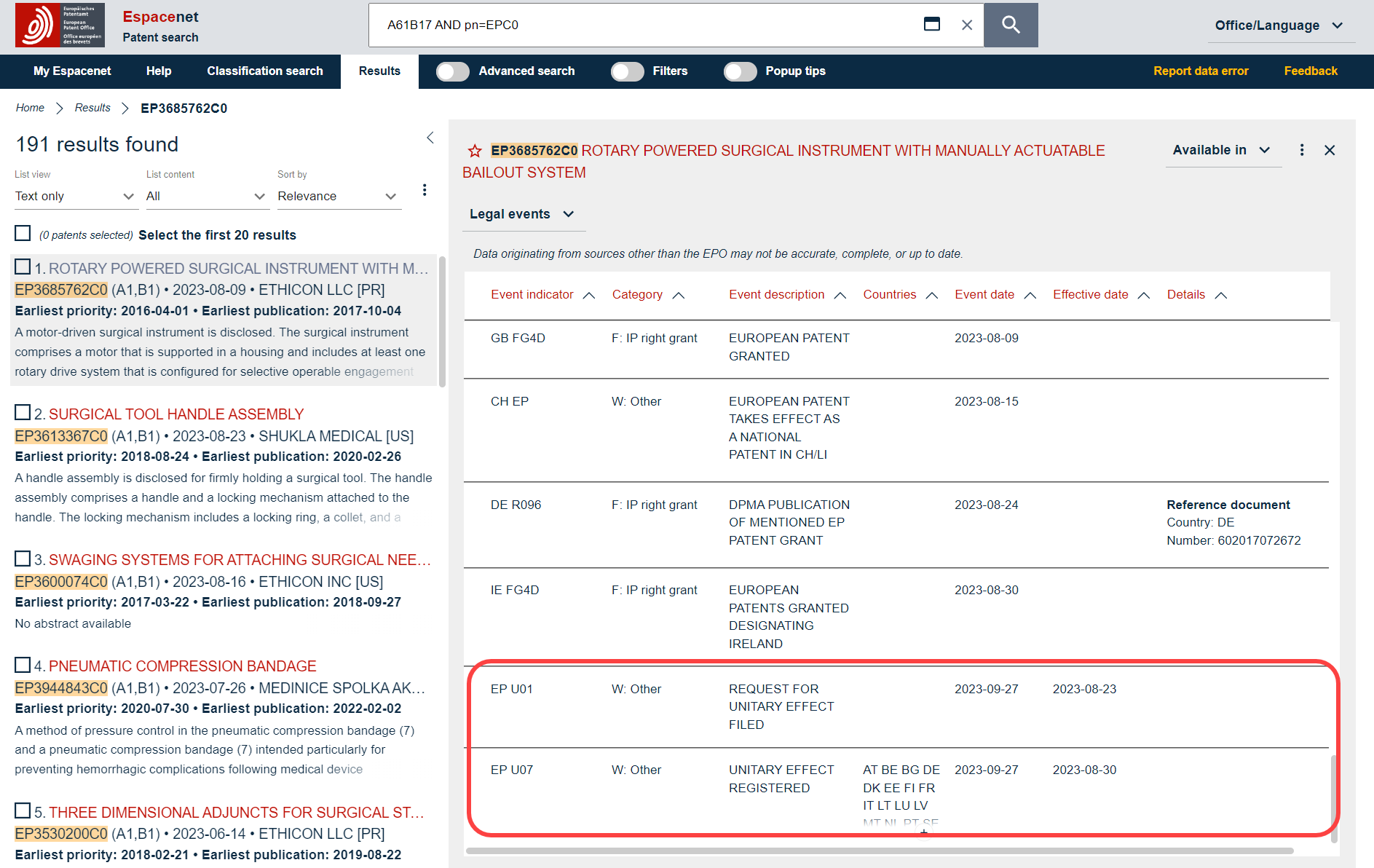Expand the Sort by Relevance dropdown
1374x868 pixels.
pos(338,197)
